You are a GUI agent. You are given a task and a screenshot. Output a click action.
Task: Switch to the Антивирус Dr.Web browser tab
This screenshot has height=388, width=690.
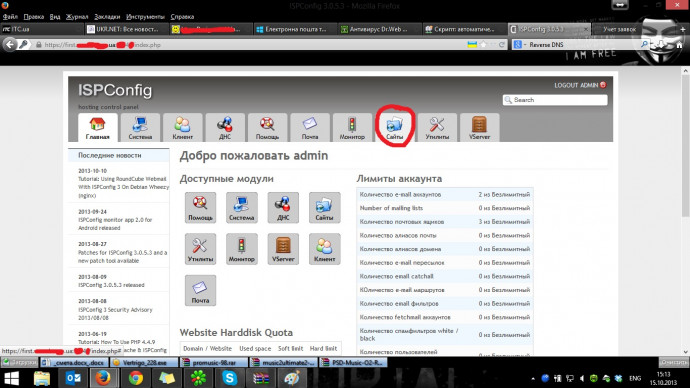tap(380, 29)
